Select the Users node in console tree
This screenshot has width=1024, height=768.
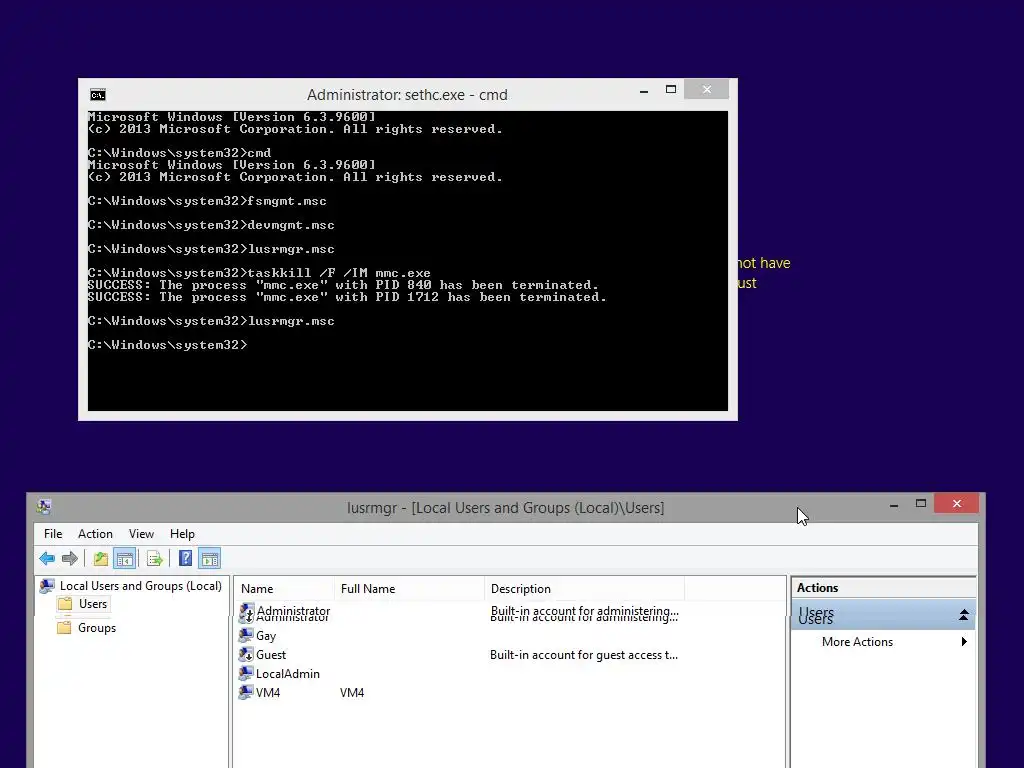tap(93, 604)
